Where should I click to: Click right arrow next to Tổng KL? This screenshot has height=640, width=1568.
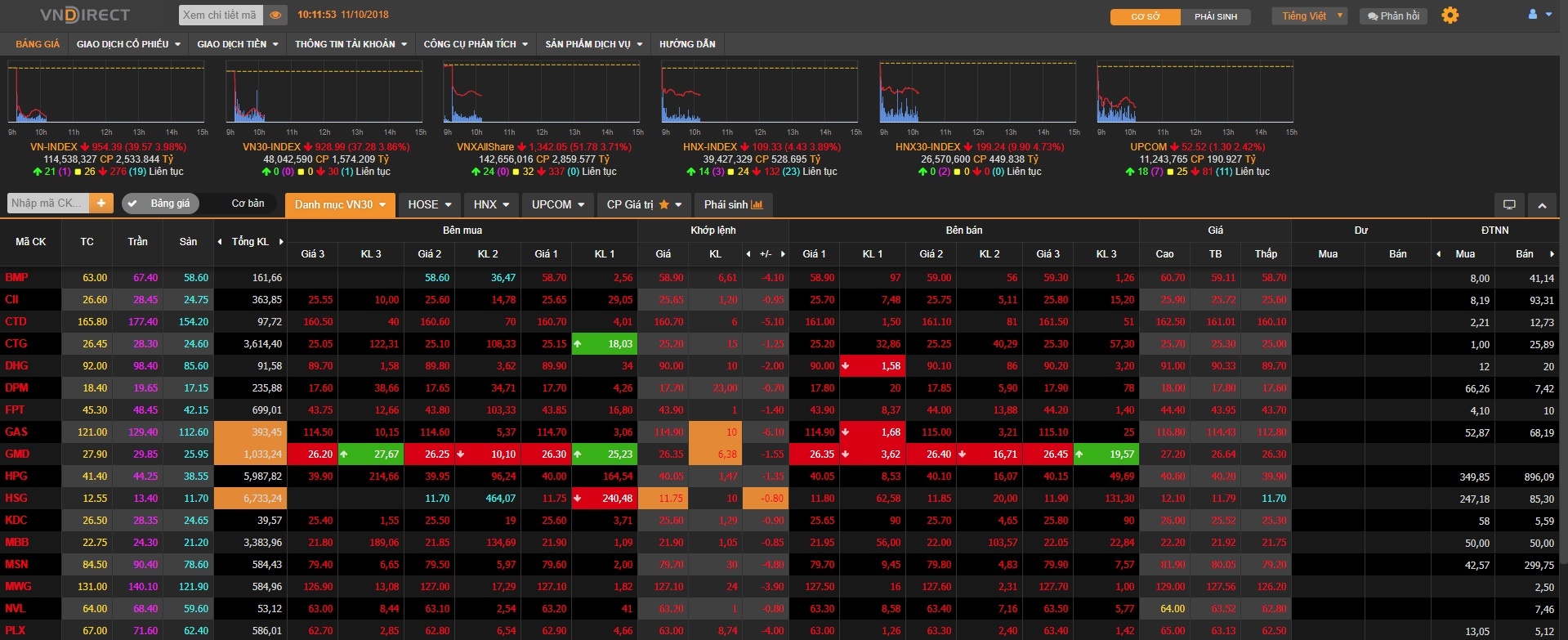pos(281,242)
